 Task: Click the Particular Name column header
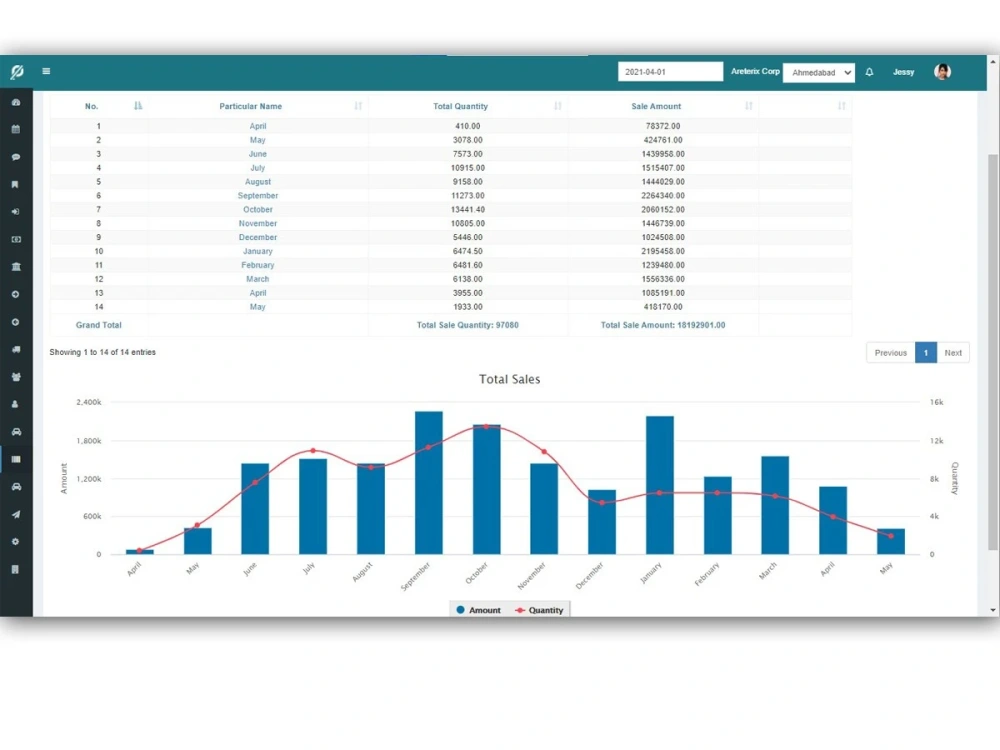click(x=251, y=107)
